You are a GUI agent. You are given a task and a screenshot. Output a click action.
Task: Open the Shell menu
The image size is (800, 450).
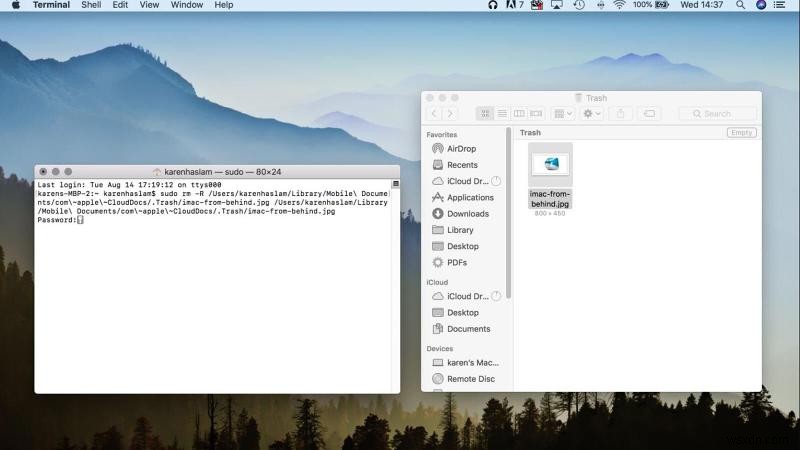[91, 5]
